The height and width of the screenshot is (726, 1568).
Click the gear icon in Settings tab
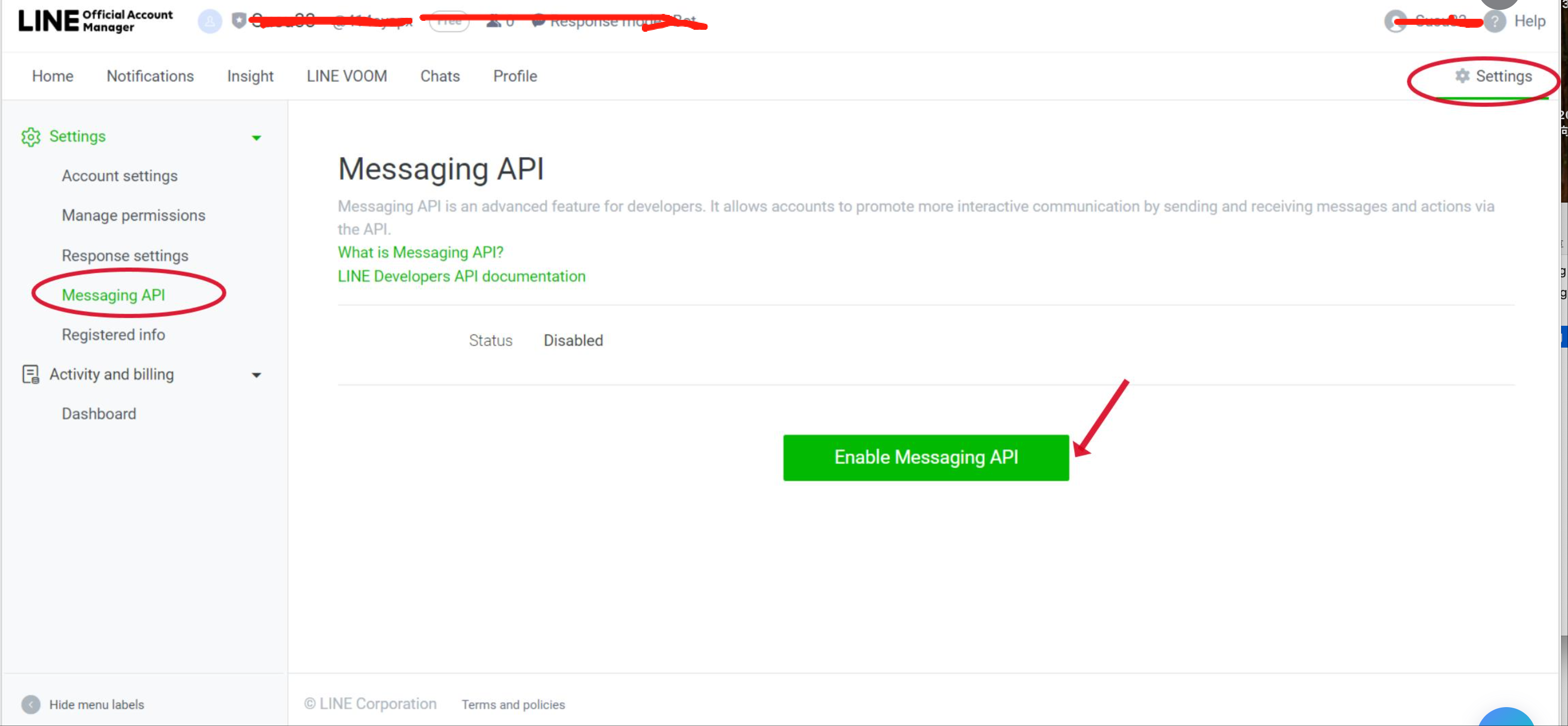1462,75
